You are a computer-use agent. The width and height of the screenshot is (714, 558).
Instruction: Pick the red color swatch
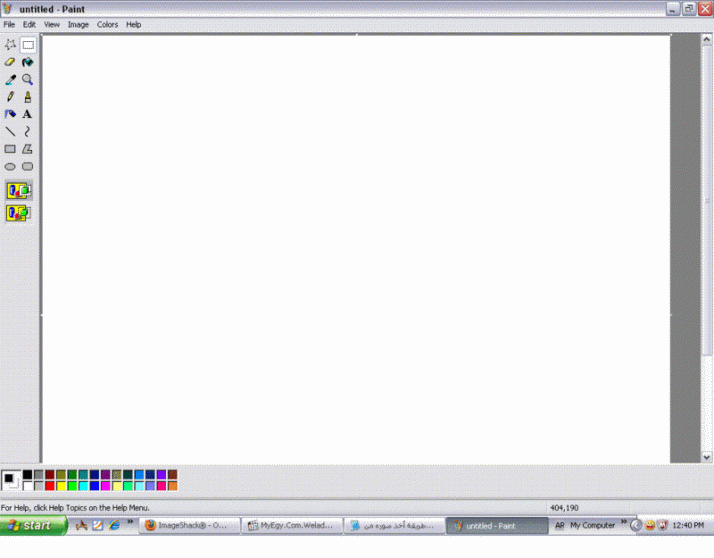[50, 486]
